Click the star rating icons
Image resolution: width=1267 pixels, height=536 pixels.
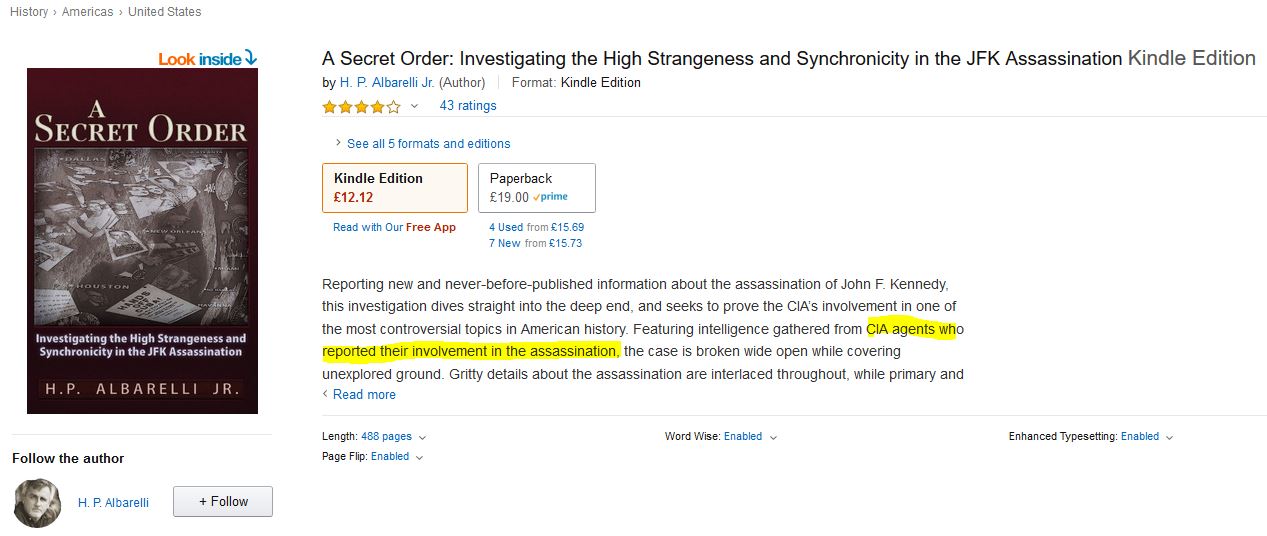[x=361, y=106]
